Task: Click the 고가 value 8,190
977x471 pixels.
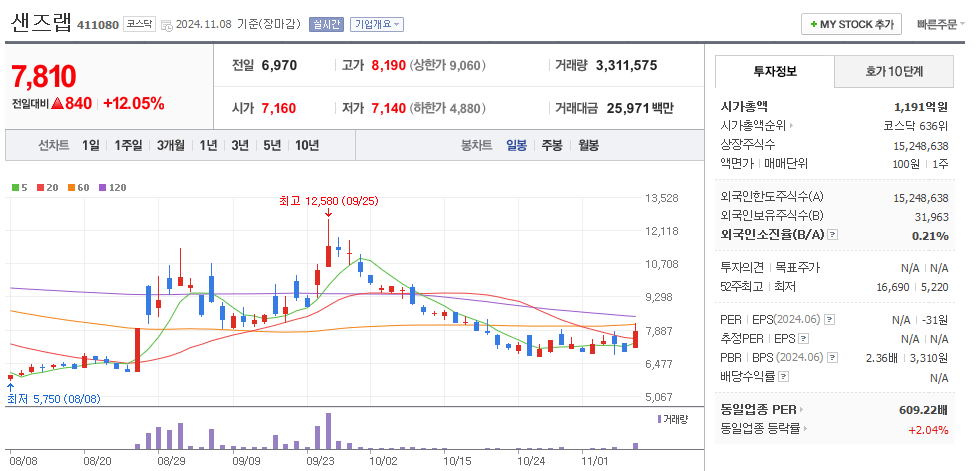Action: point(389,65)
